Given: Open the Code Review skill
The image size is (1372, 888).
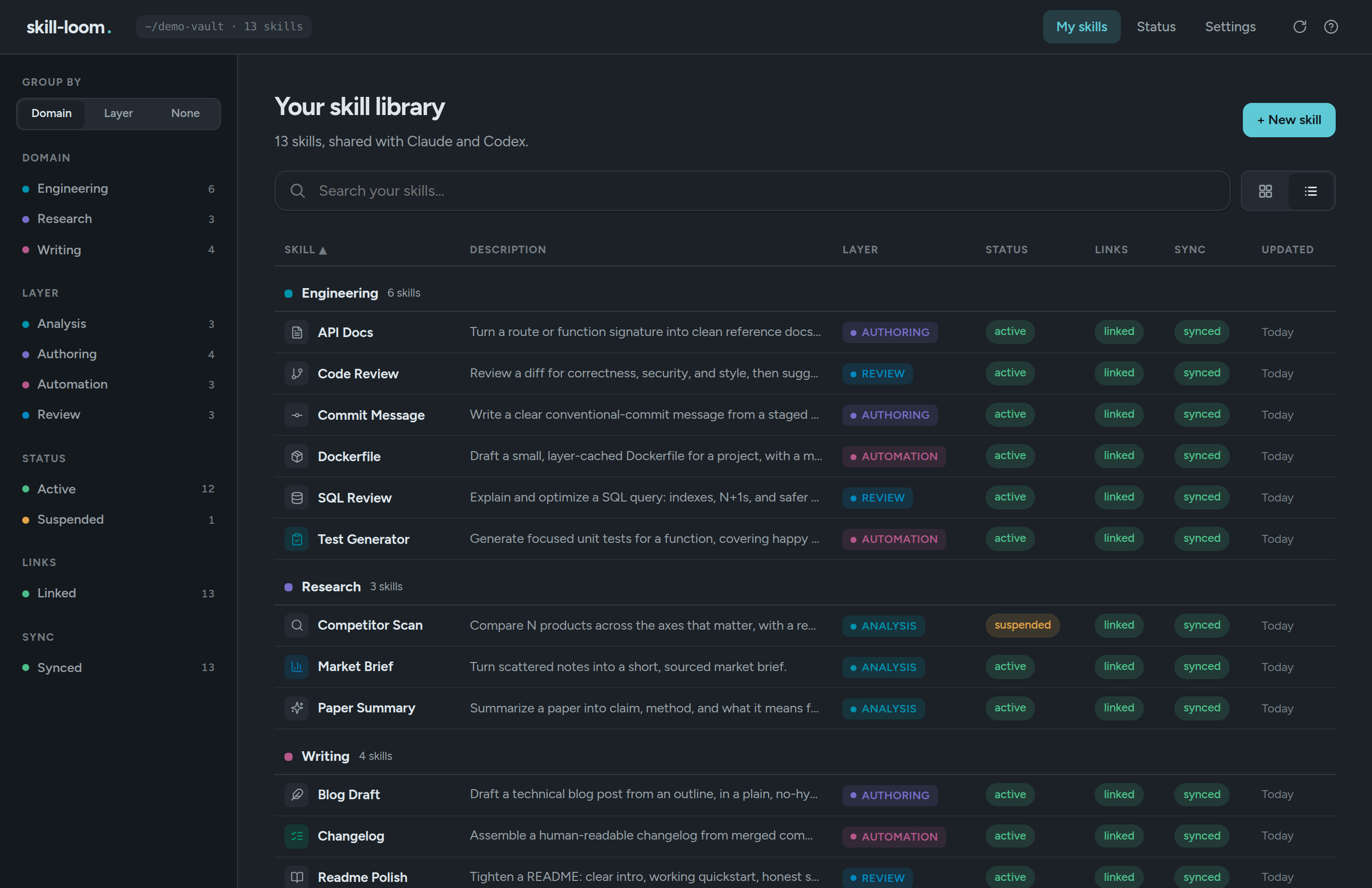Looking at the screenshot, I should point(358,374).
